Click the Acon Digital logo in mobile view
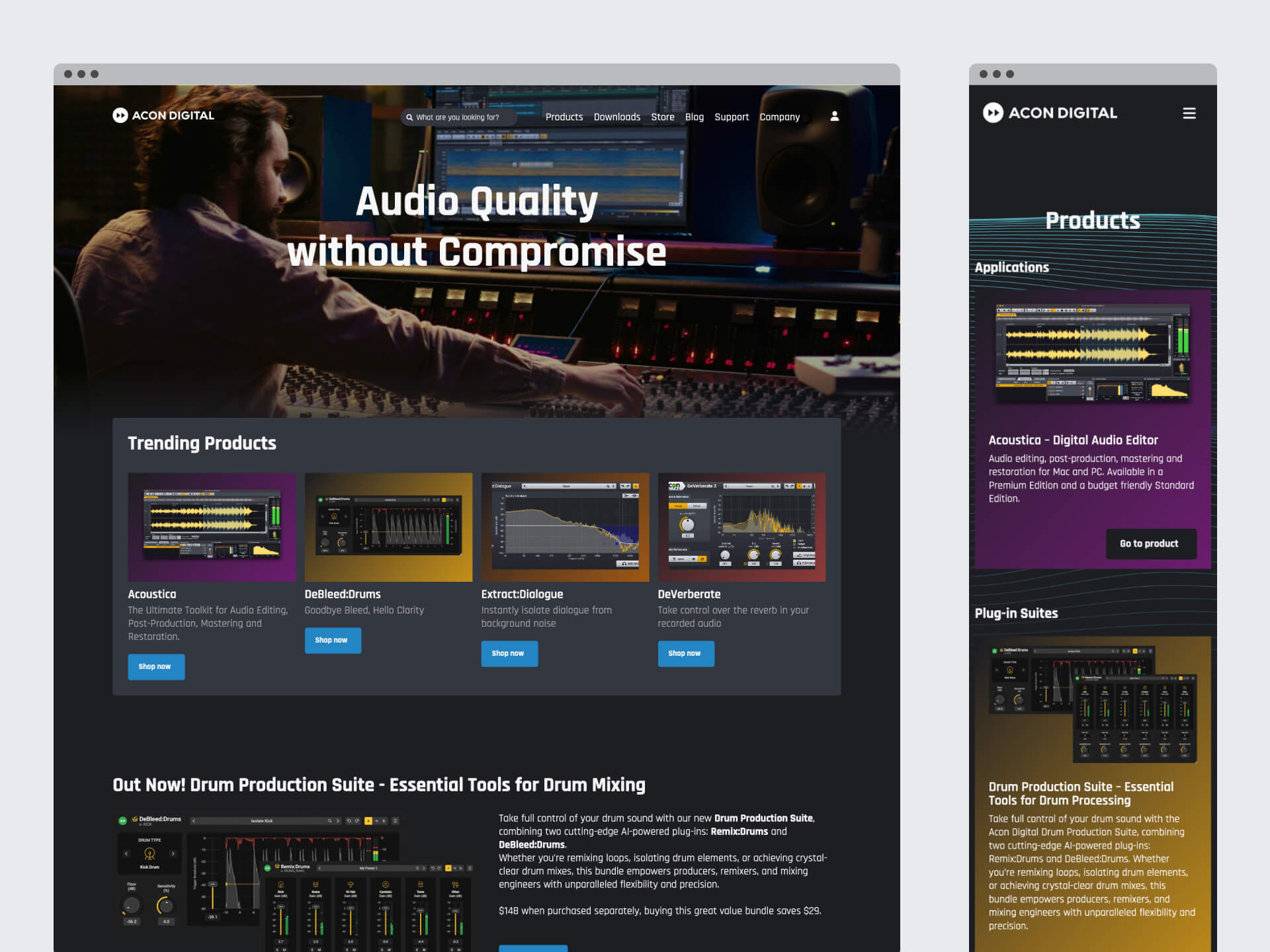The width and height of the screenshot is (1270, 952). [x=1050, y=113]
